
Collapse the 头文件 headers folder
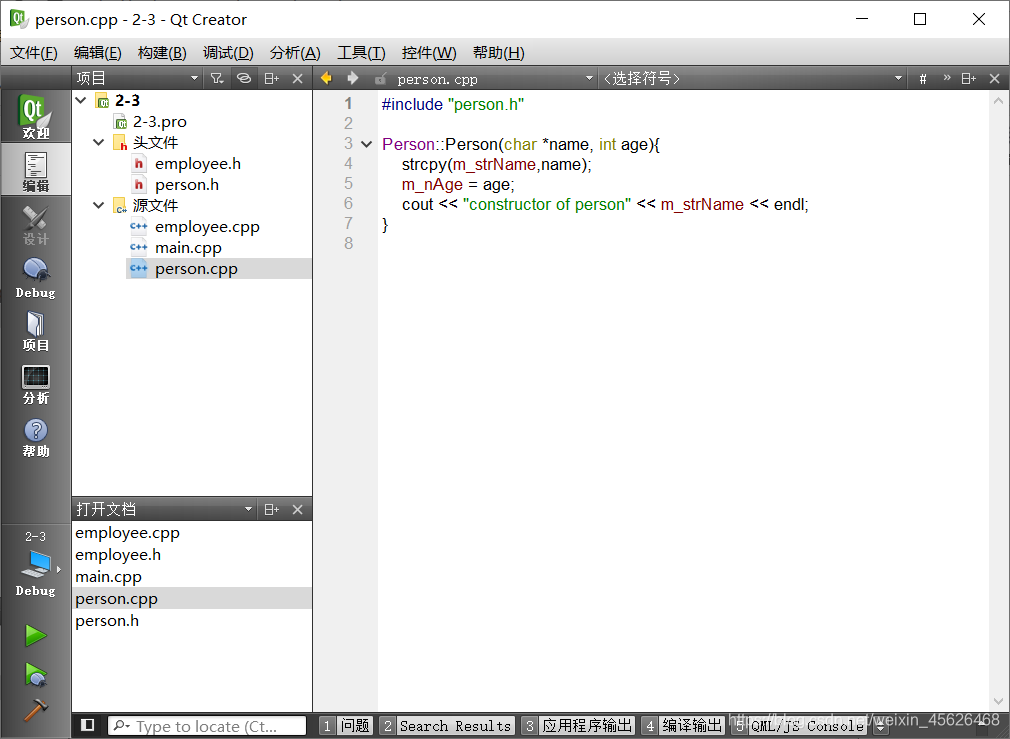tap(99, 142)
